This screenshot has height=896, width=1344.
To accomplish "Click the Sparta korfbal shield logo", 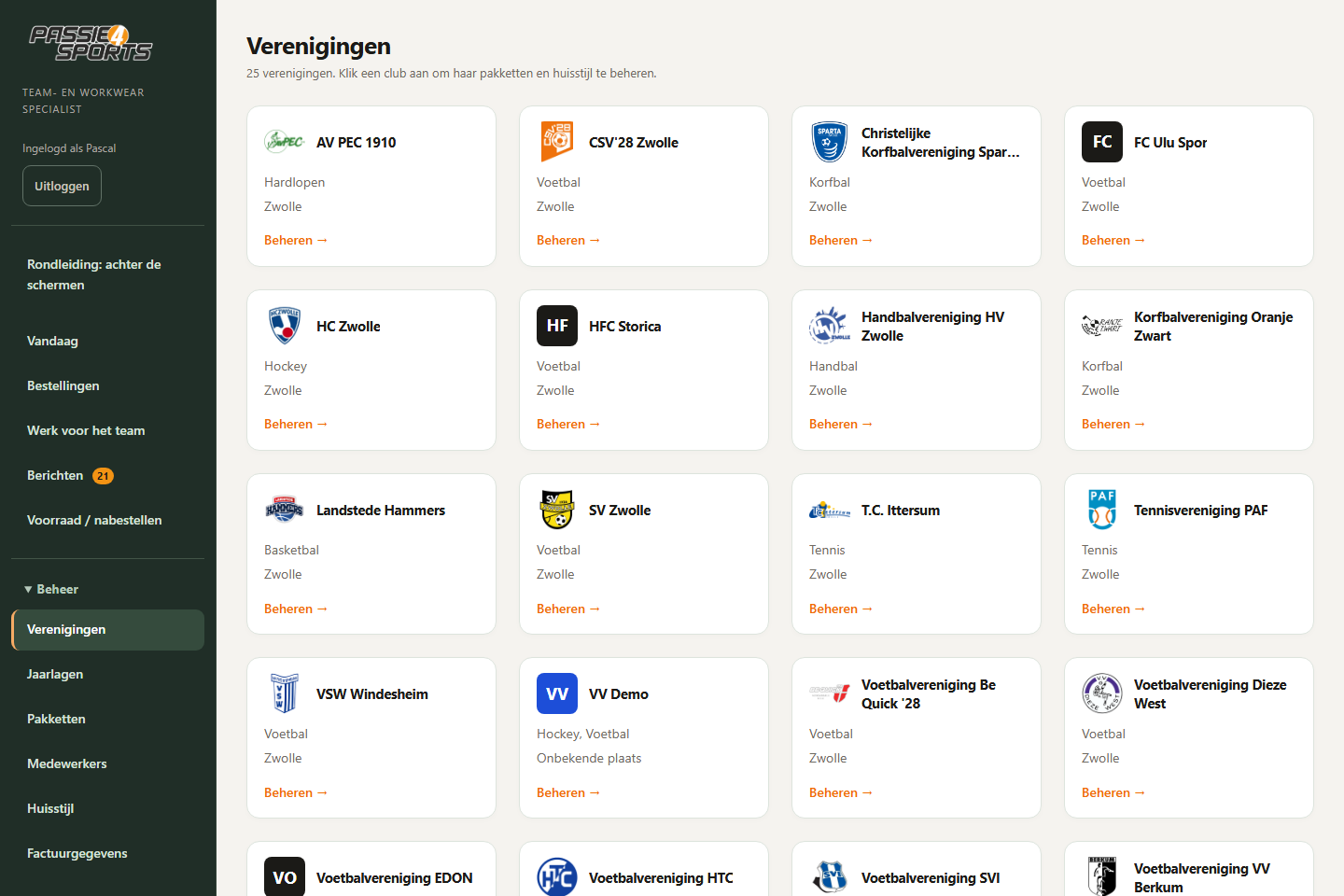I will coord(830,142).
